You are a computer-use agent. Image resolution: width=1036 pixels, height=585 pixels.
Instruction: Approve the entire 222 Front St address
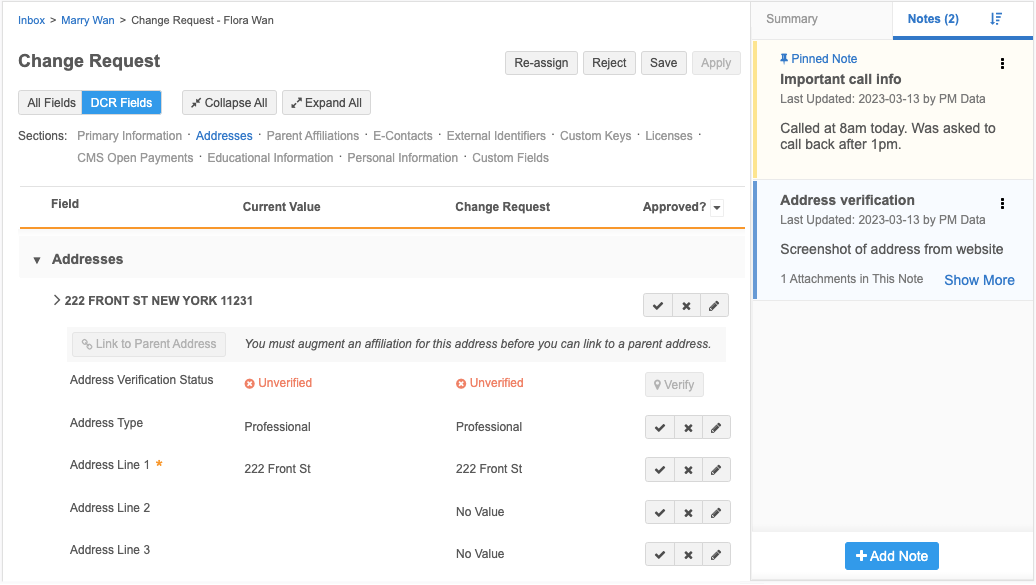tap(658, 306)
